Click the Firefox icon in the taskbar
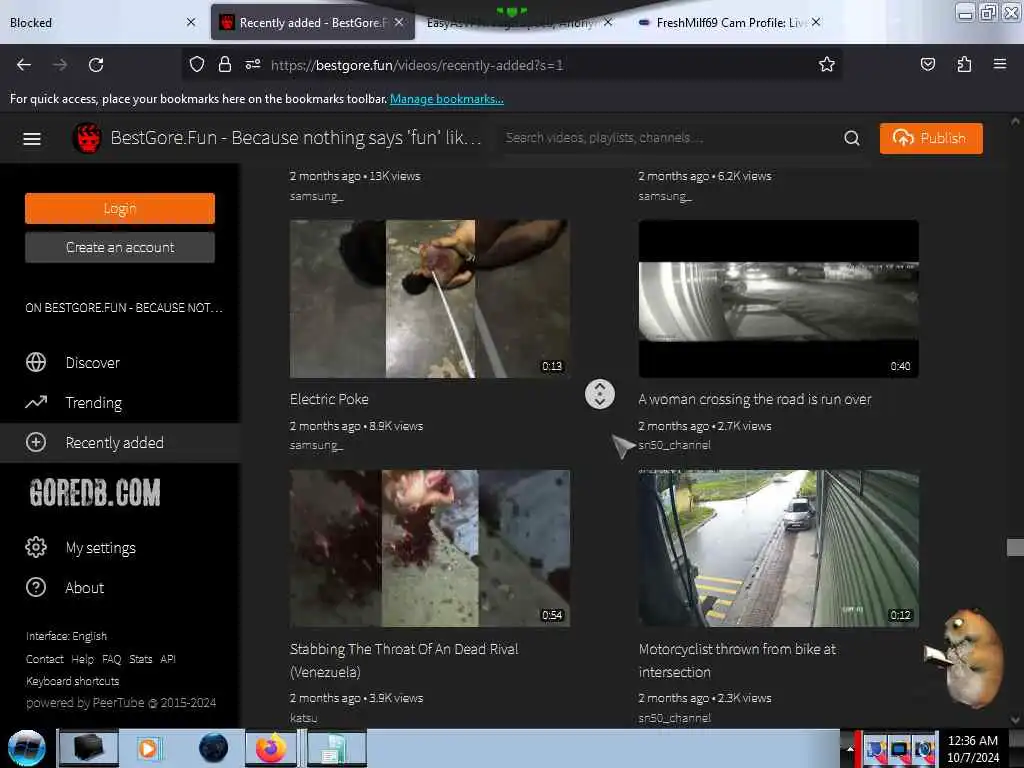This screenshot has height=768, width=1024. tap(271, 748)
